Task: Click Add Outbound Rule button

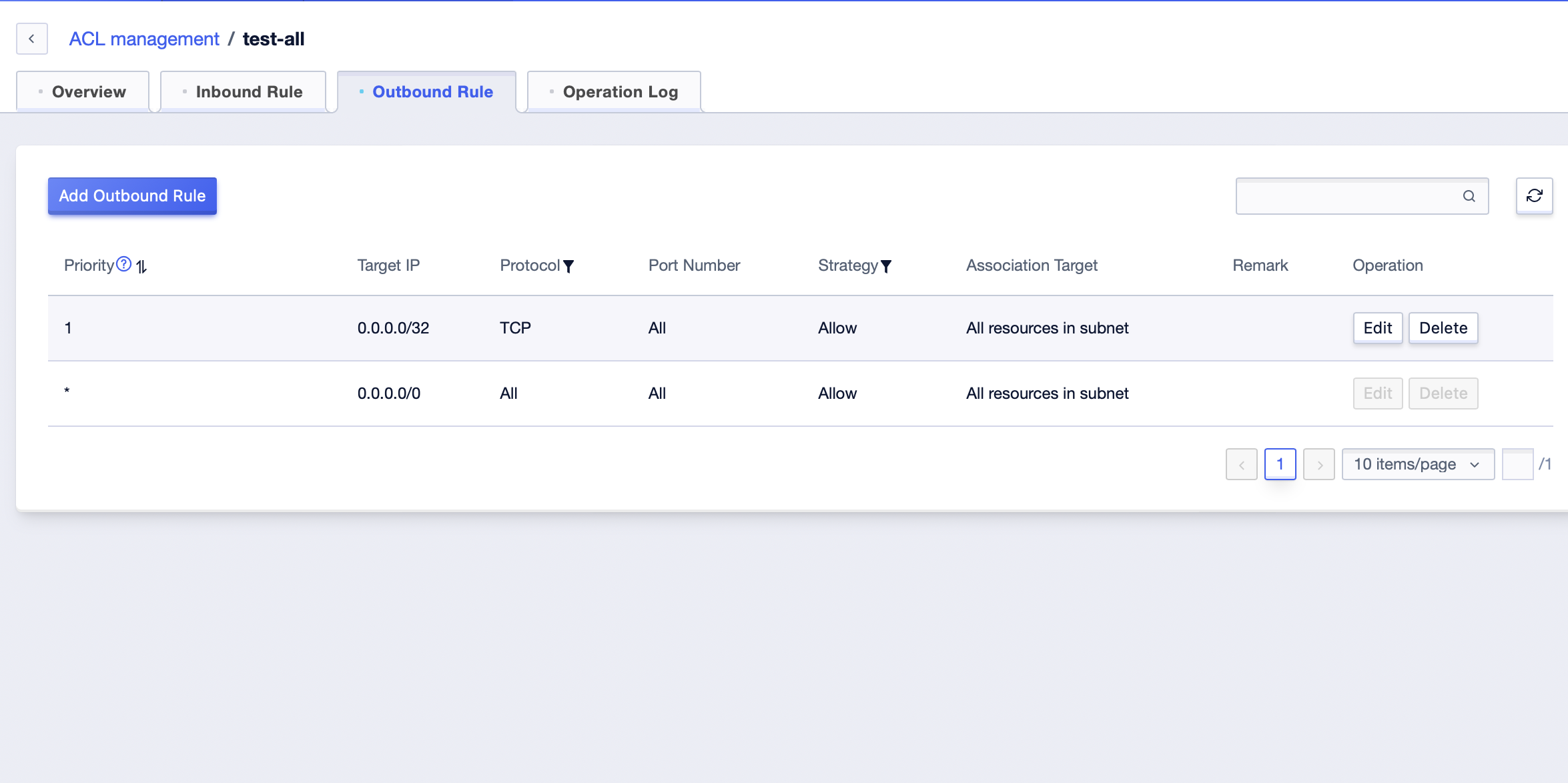Action: click(x=132, y=195)
